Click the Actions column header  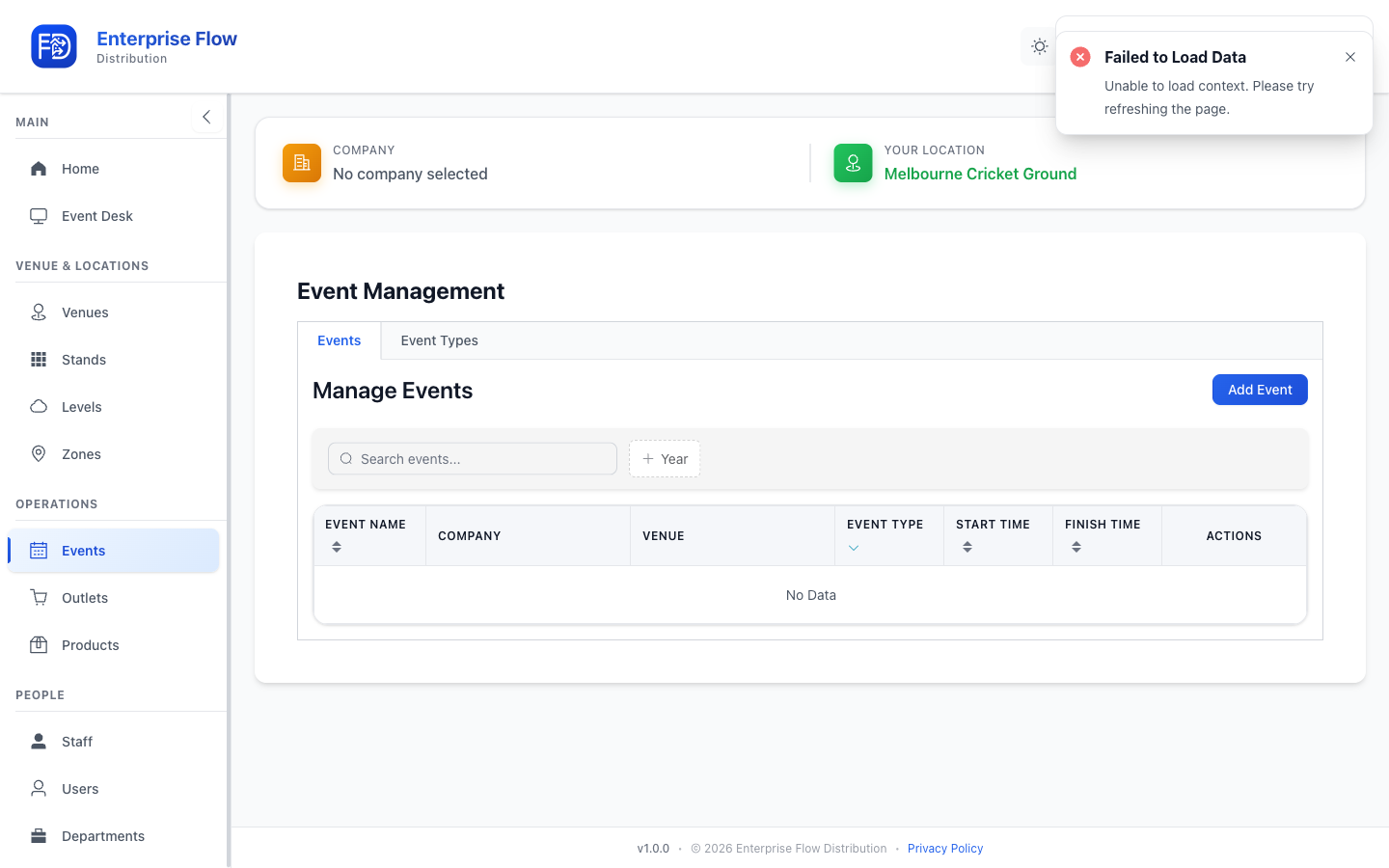[x=1234, y=536]
